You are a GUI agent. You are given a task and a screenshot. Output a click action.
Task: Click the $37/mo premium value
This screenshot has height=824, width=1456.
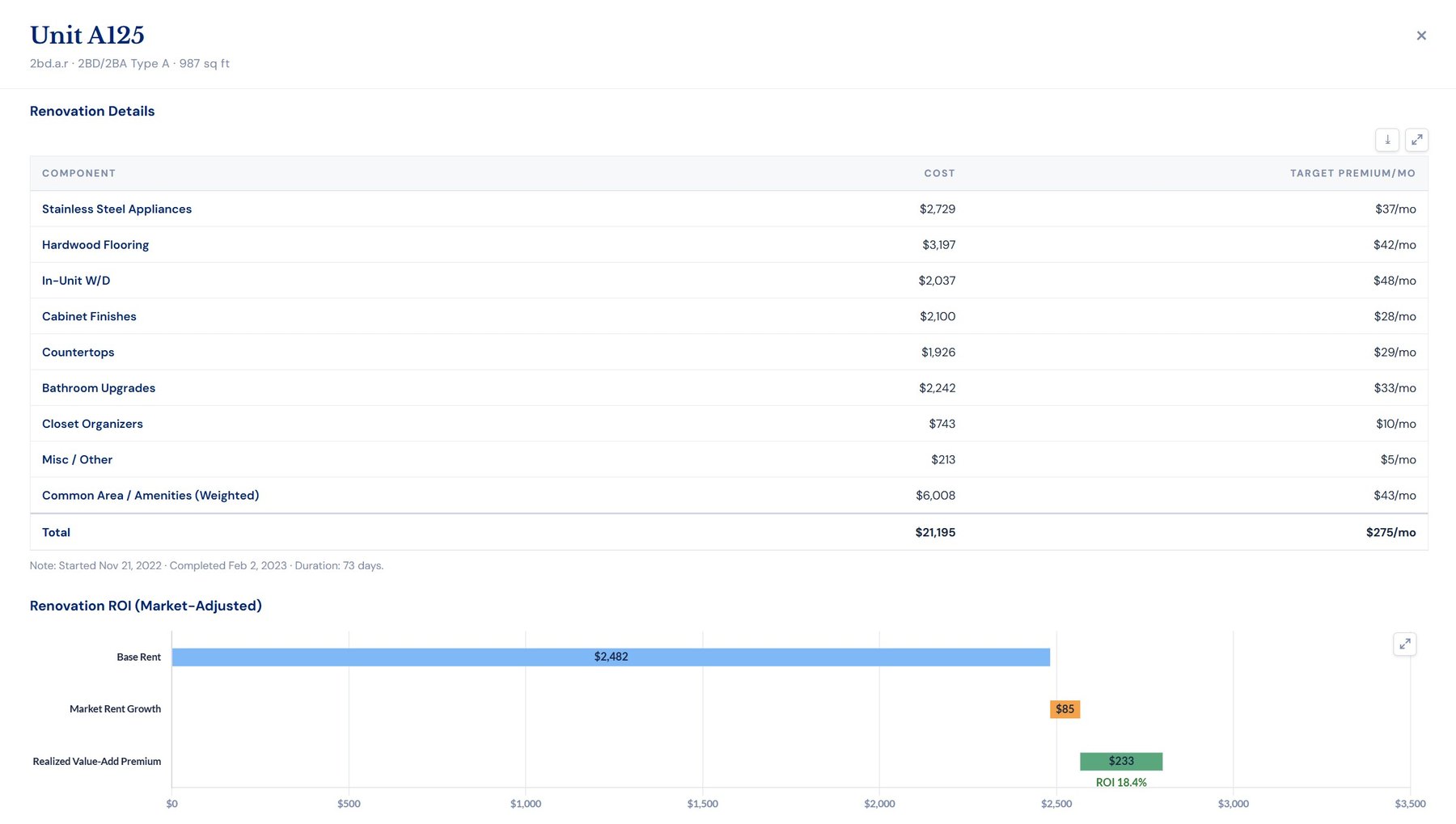pos(1395,209)
